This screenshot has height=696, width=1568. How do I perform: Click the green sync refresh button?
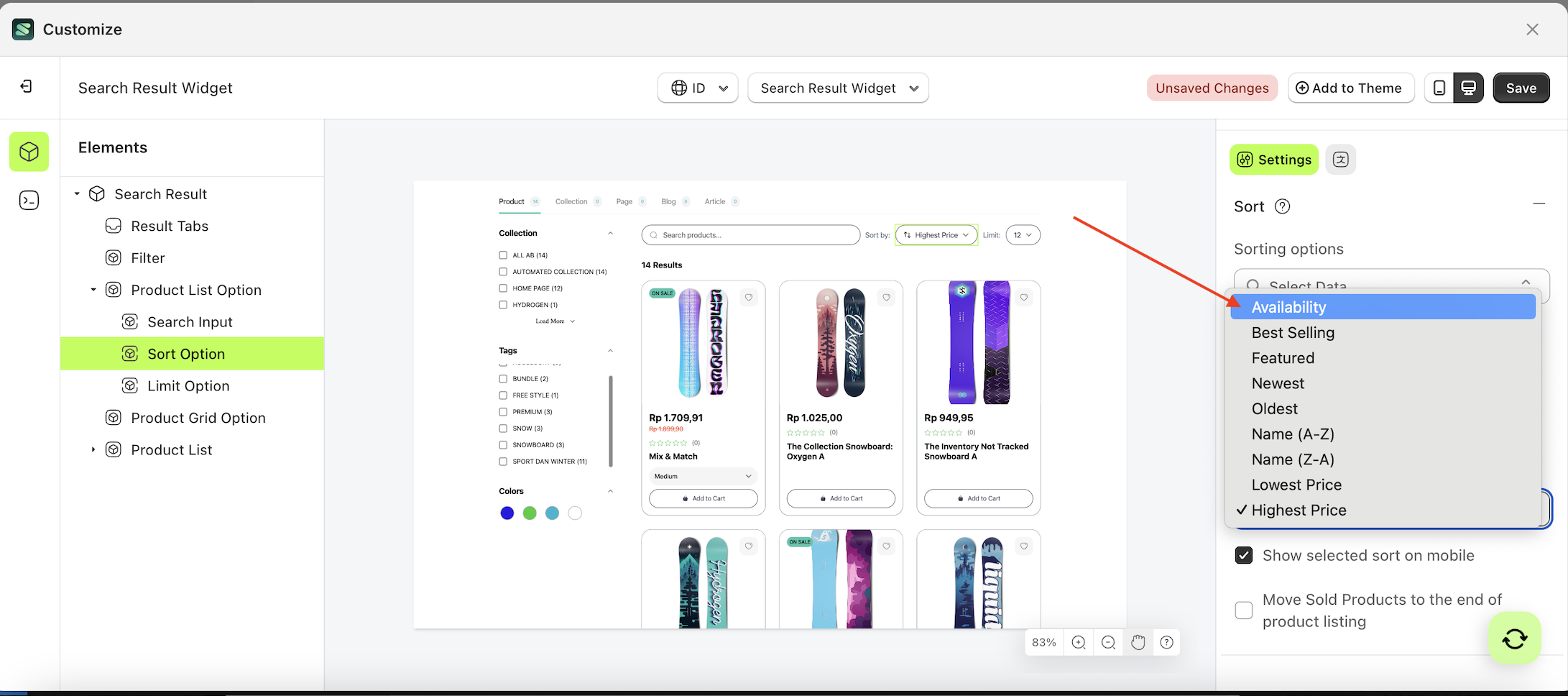[x=1515, y=638]
